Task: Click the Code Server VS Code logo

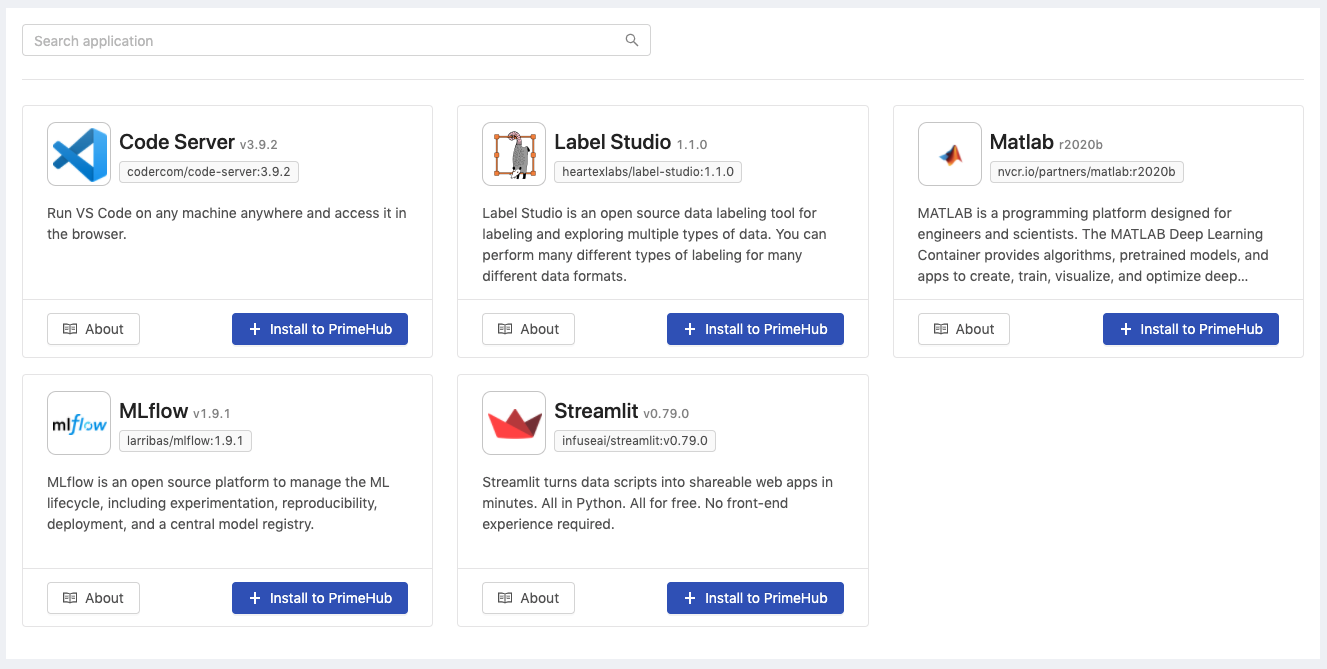Action: click(79, 154)
